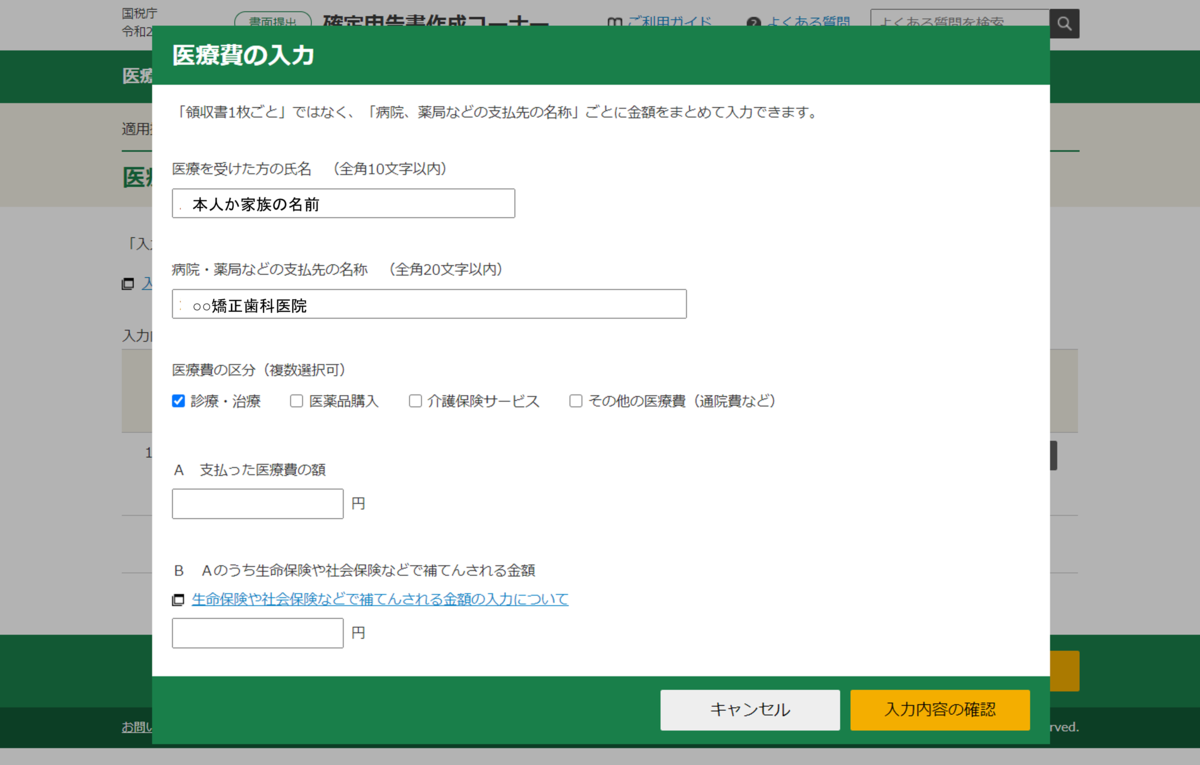The height and width of the screenshot is (765, 1200).
Task: Click the reimbursement amount input under section B
Action: point(257,632)
